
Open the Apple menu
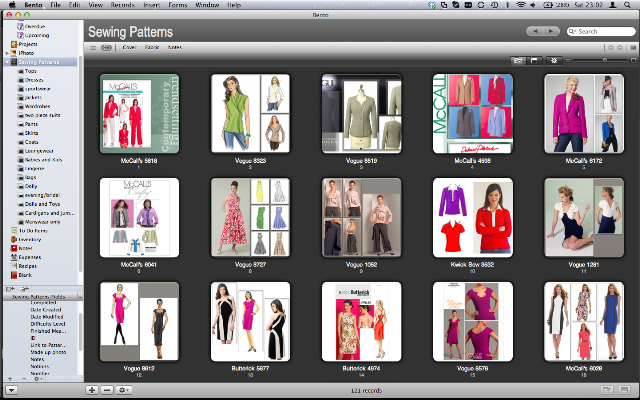point(12,5)
